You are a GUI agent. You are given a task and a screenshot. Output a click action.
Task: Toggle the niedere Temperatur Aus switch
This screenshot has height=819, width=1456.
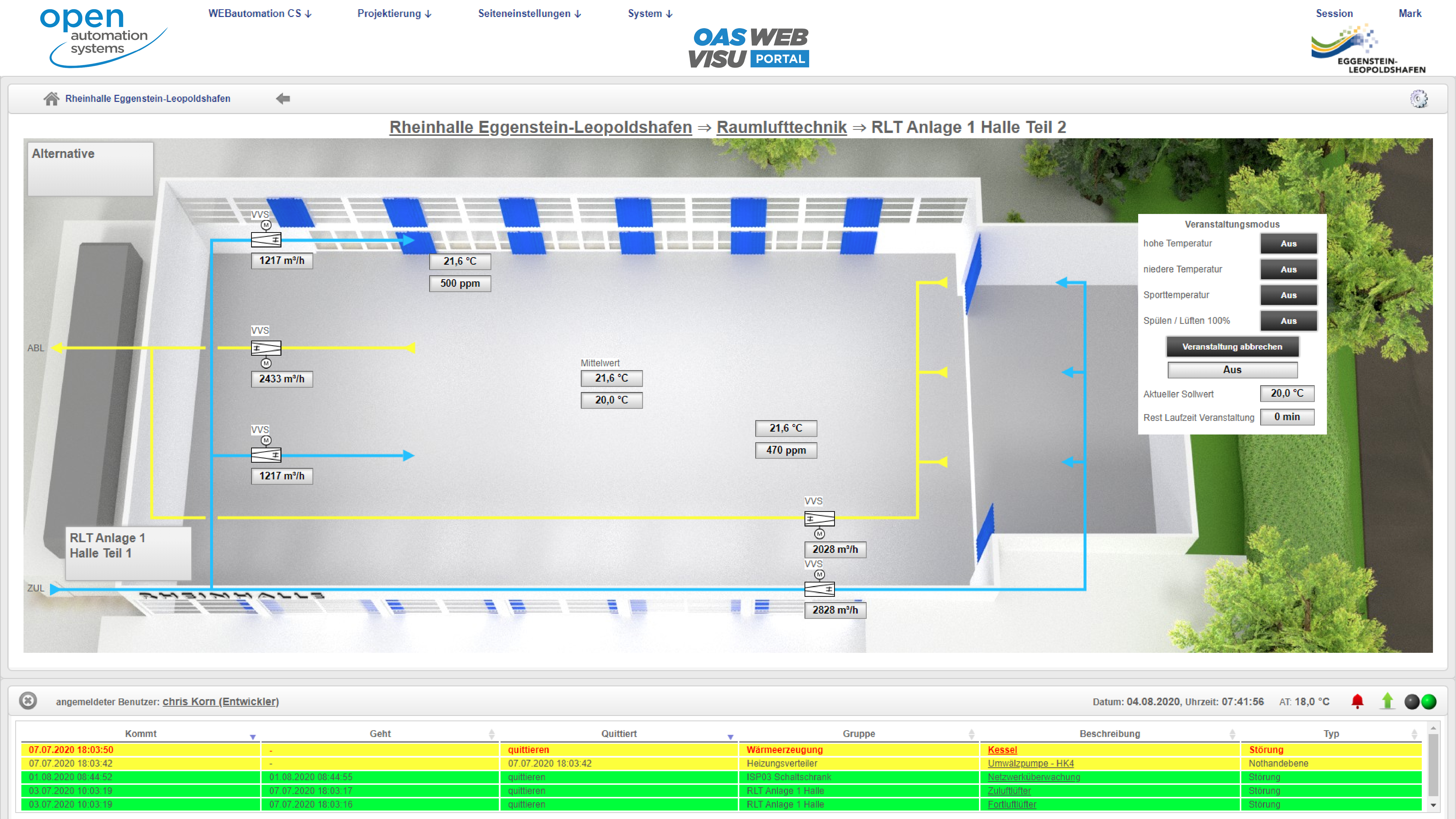pos(1288,270)
